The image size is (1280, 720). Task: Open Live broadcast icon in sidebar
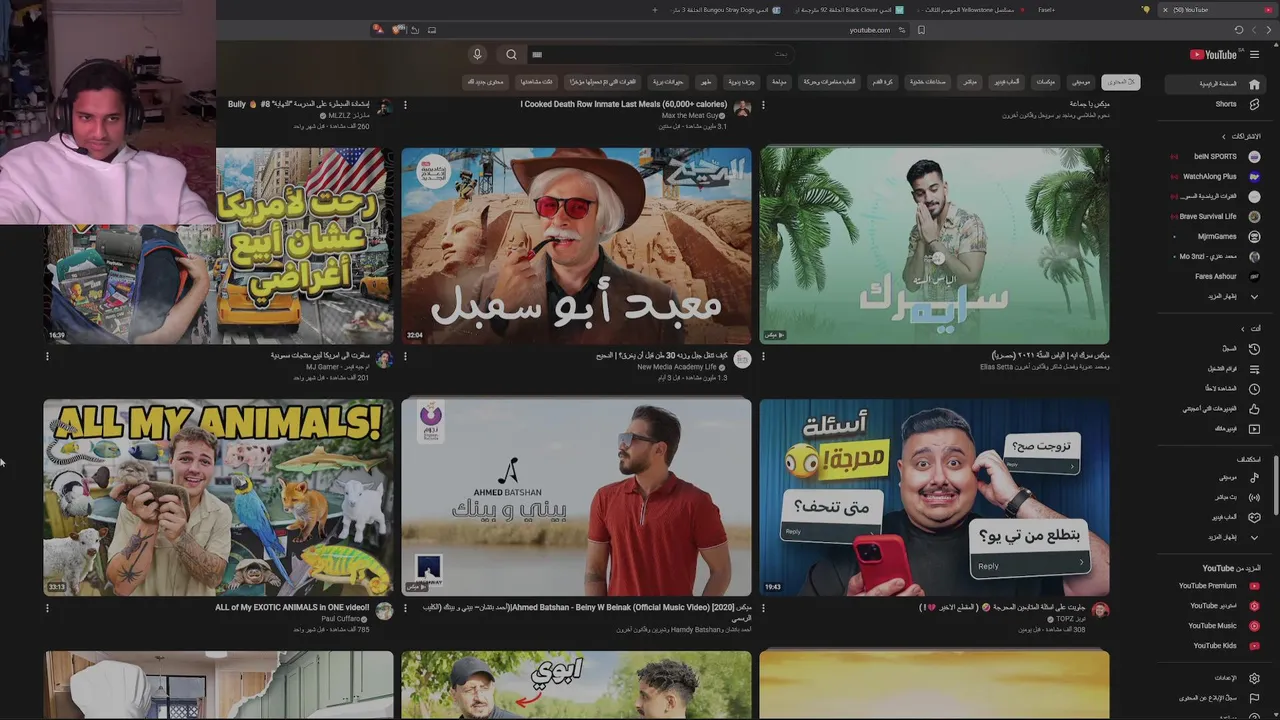point(1254,497)
